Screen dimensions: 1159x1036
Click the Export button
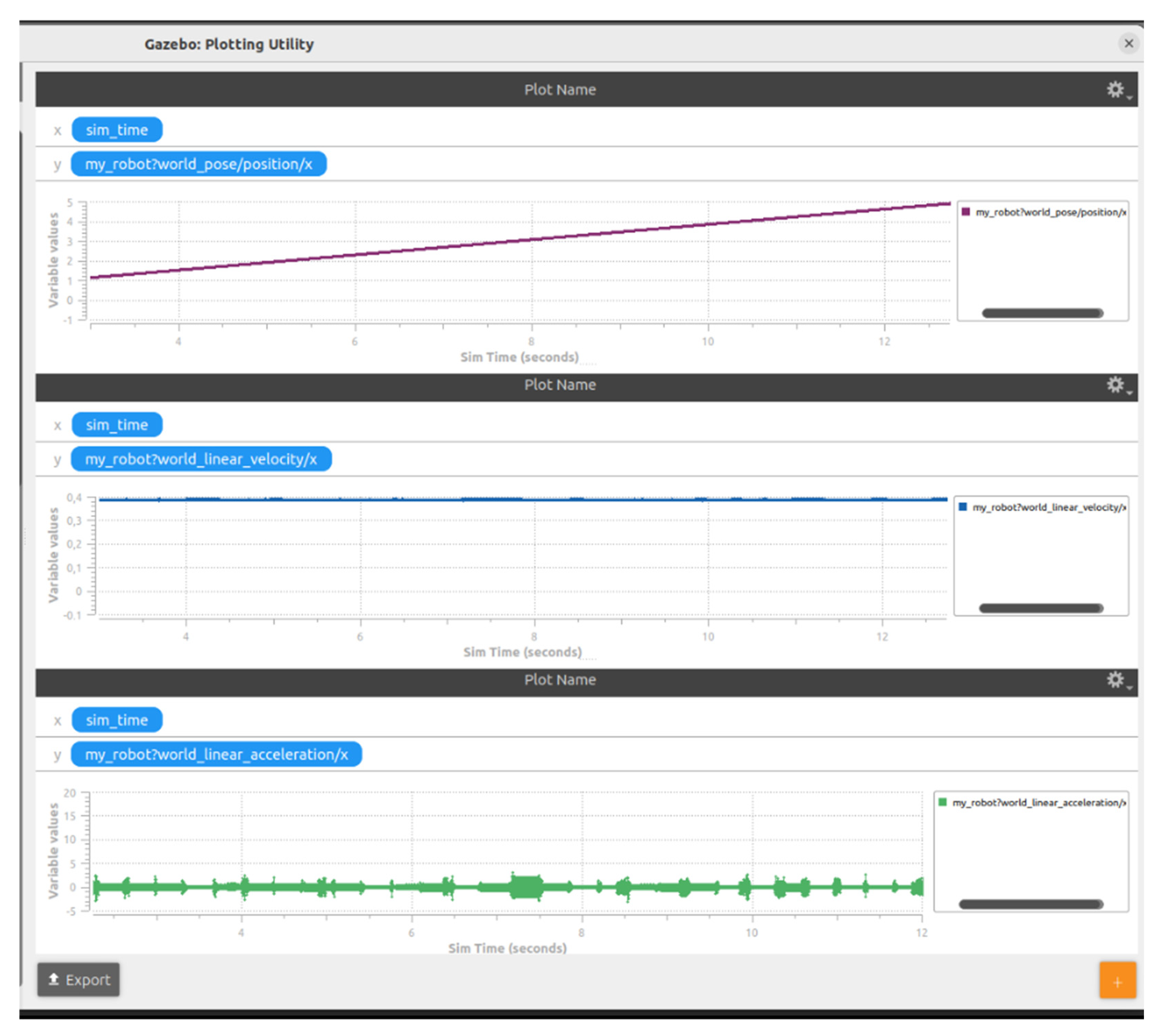(x=78, y=980)
